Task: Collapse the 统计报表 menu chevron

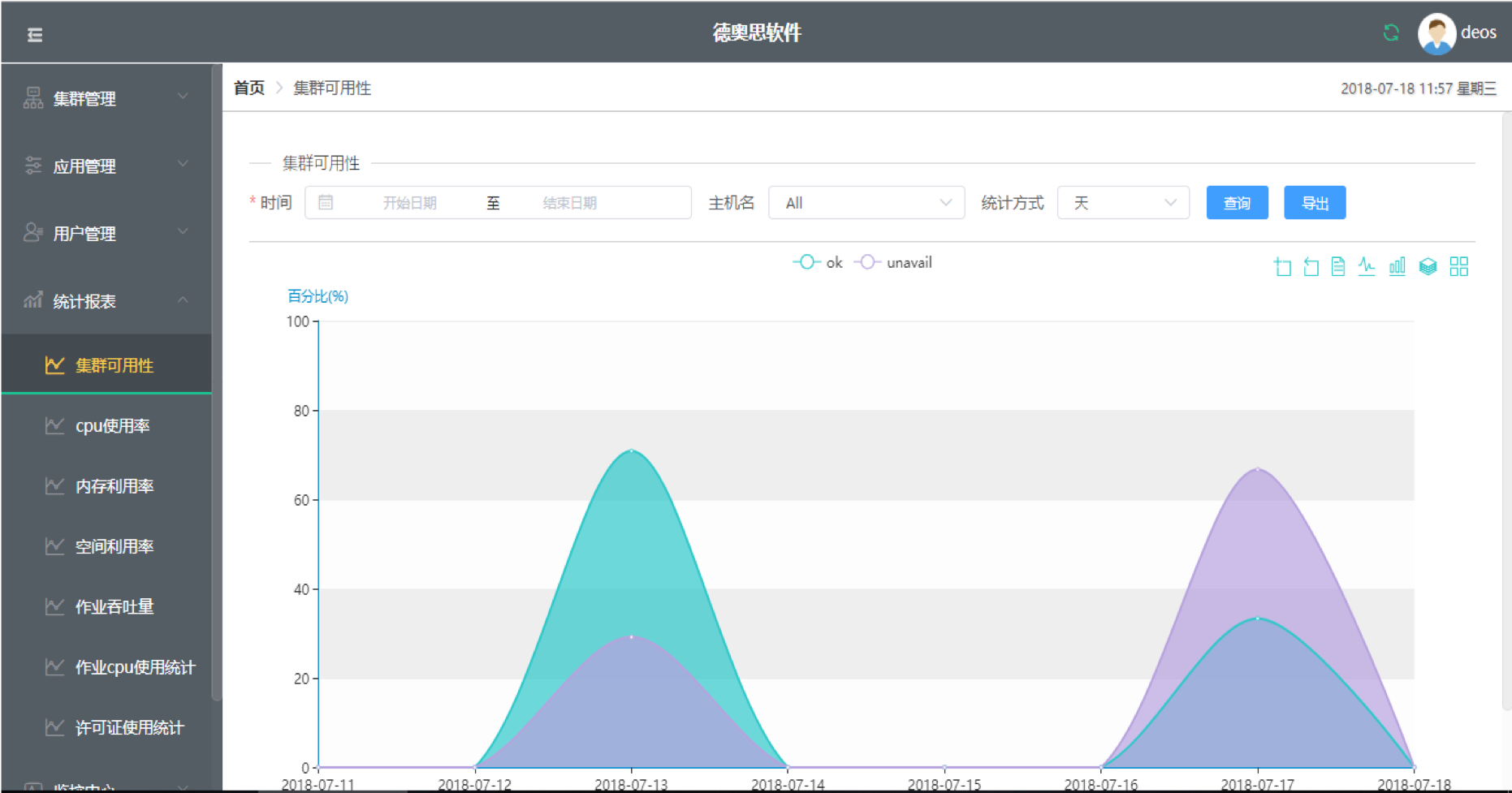Action: [183, 300]
